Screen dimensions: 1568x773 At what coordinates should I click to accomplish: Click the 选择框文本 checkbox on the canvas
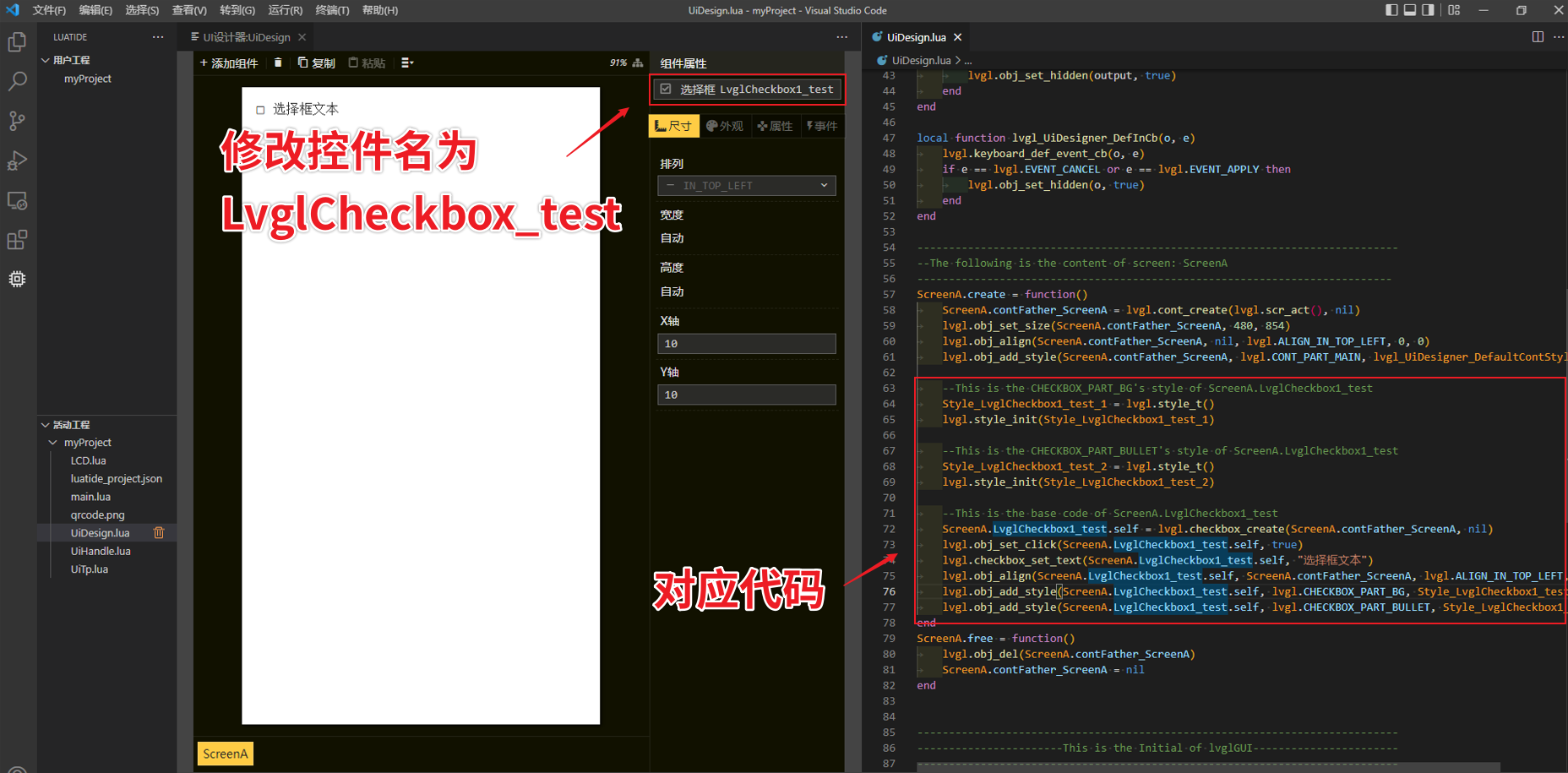(x=260, y=110)
